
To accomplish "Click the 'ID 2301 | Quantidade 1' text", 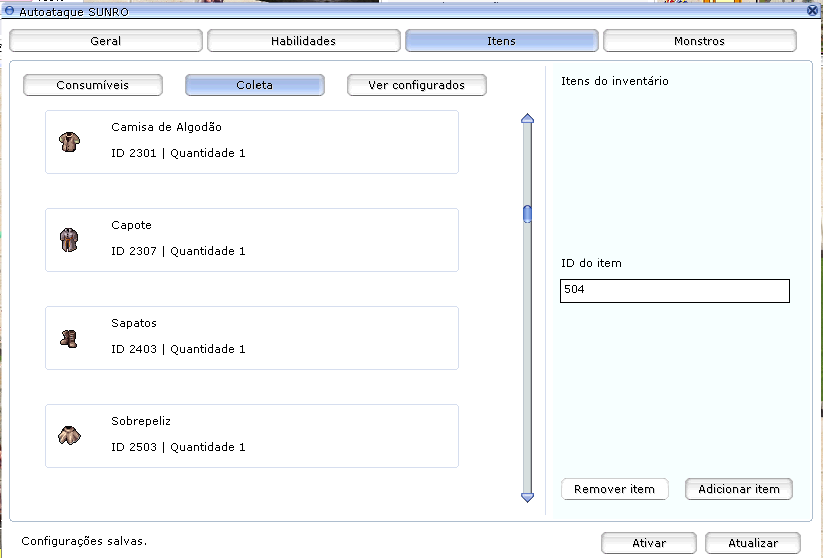I will pyautogui.click(x=178, y=153).
